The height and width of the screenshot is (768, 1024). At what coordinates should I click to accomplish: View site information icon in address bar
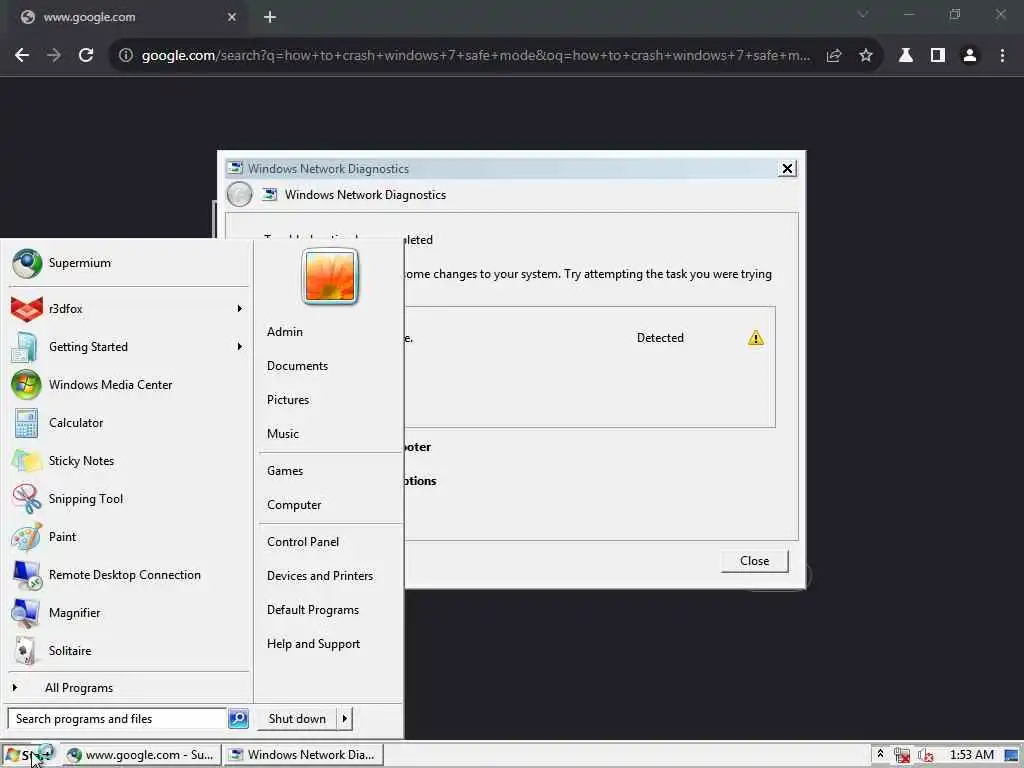tap(125, 56)
